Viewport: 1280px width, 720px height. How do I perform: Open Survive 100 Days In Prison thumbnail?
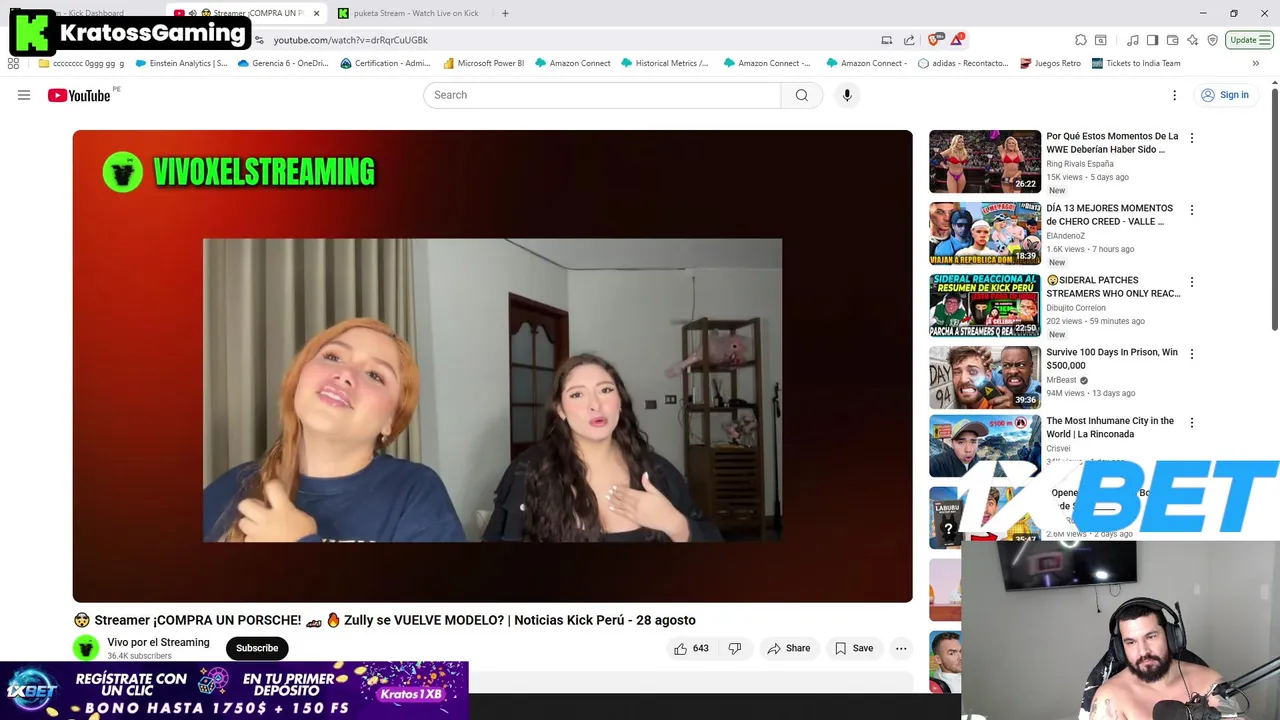pyautogui.click(x=985, y=377)
